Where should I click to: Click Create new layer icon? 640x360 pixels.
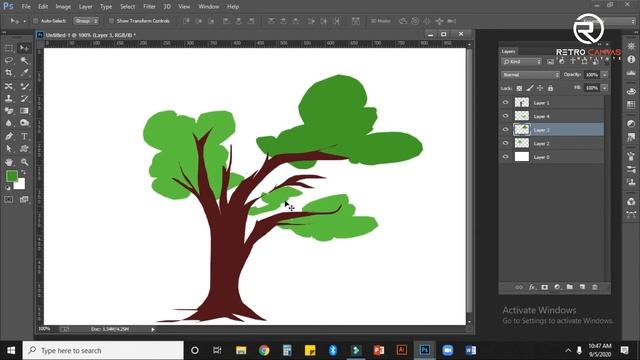(x=582, y=287)
